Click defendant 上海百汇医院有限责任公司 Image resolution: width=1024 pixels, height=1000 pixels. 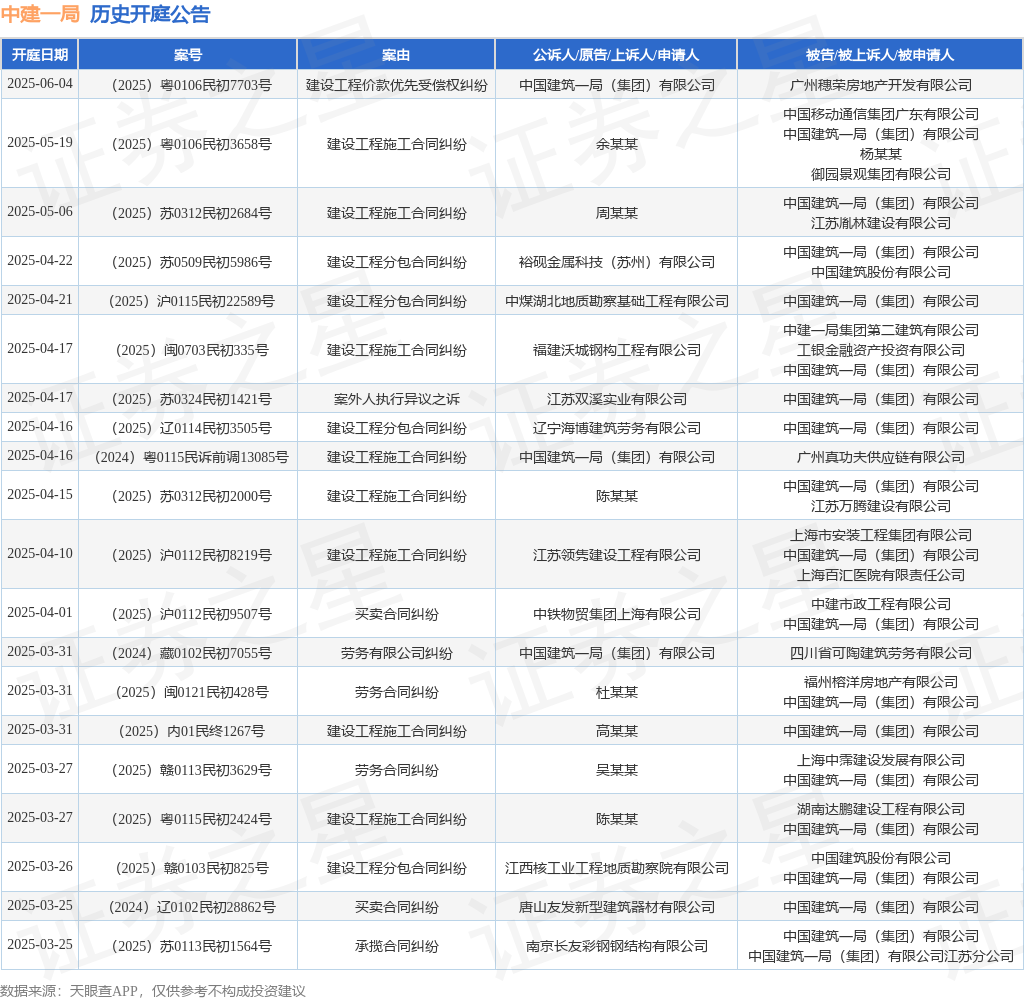tap(880, 575)
